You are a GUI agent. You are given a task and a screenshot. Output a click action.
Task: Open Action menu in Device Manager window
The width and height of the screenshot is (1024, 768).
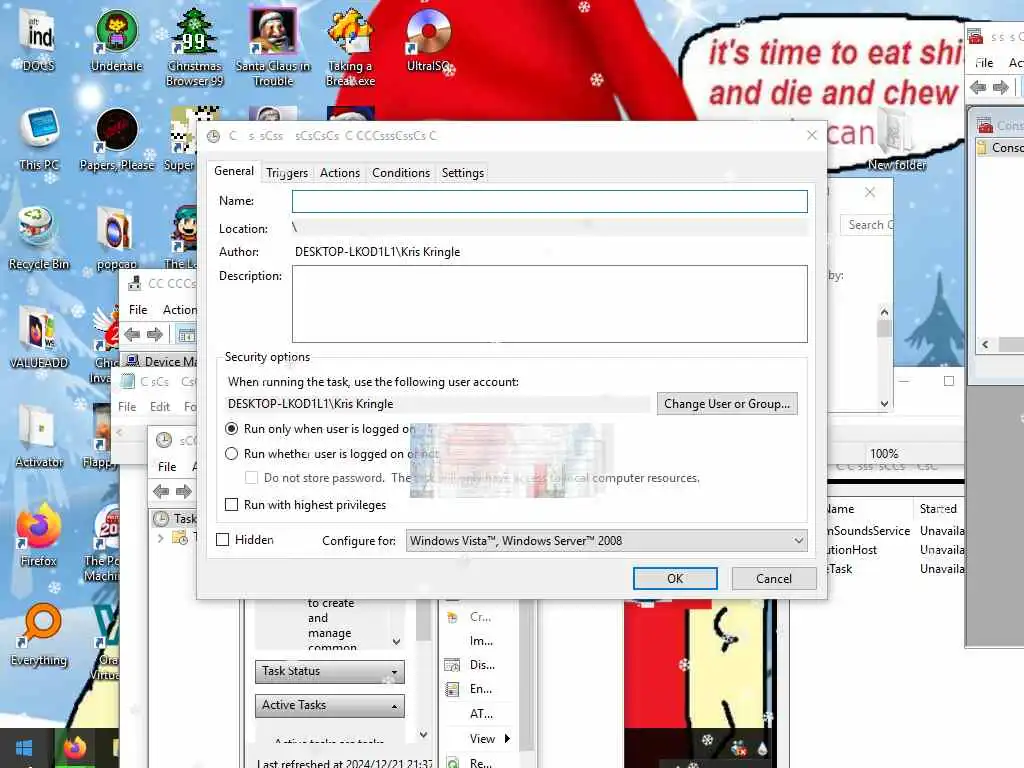pyautogui.click(x=180, y=310)
